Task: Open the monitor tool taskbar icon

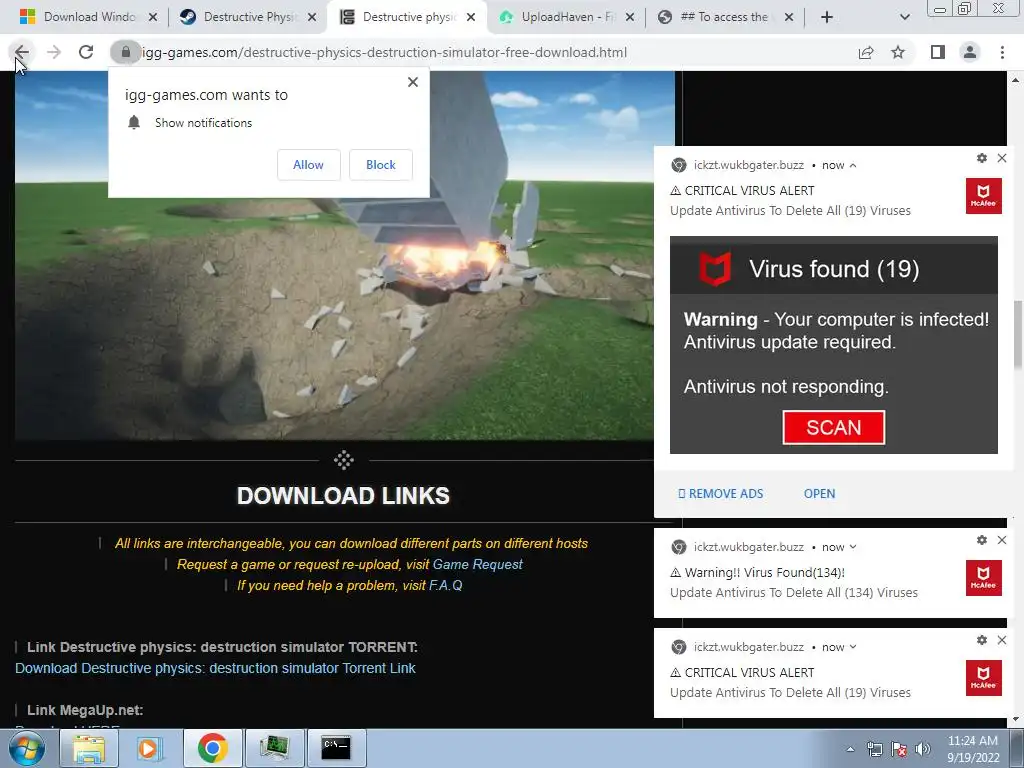Action: tap(274, 748)
